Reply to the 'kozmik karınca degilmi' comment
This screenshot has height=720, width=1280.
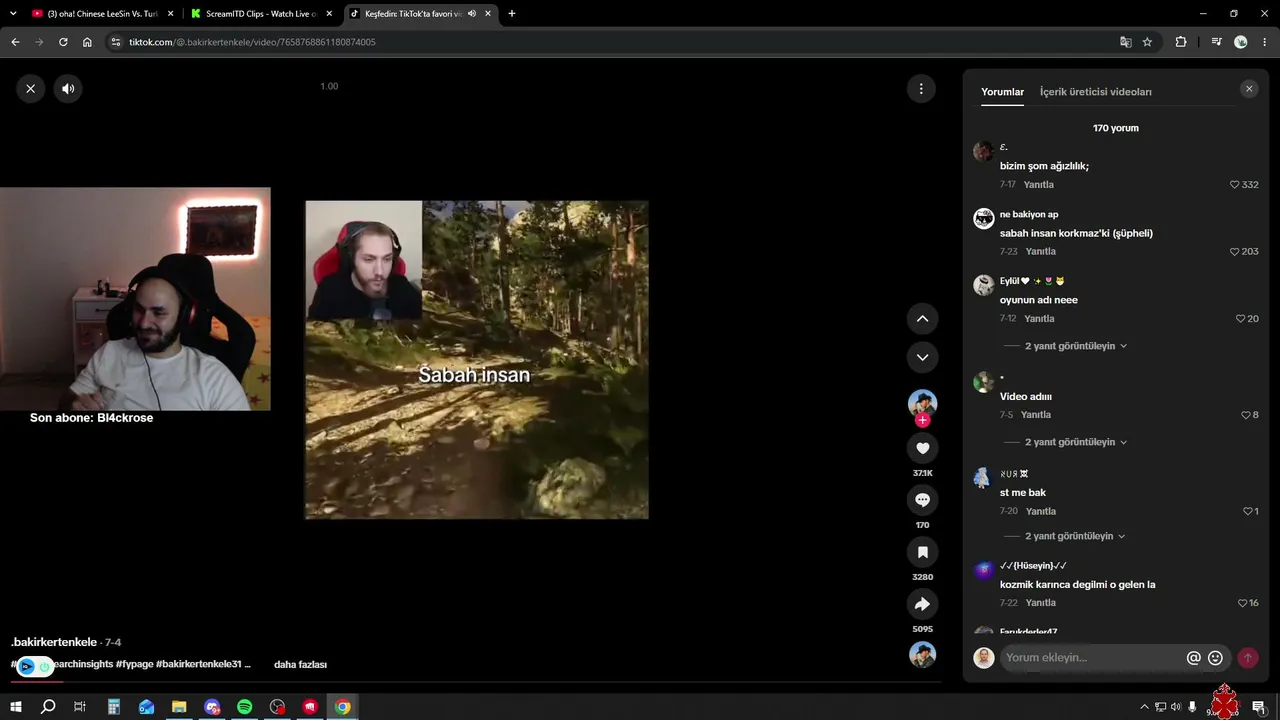click(1041, 603)
